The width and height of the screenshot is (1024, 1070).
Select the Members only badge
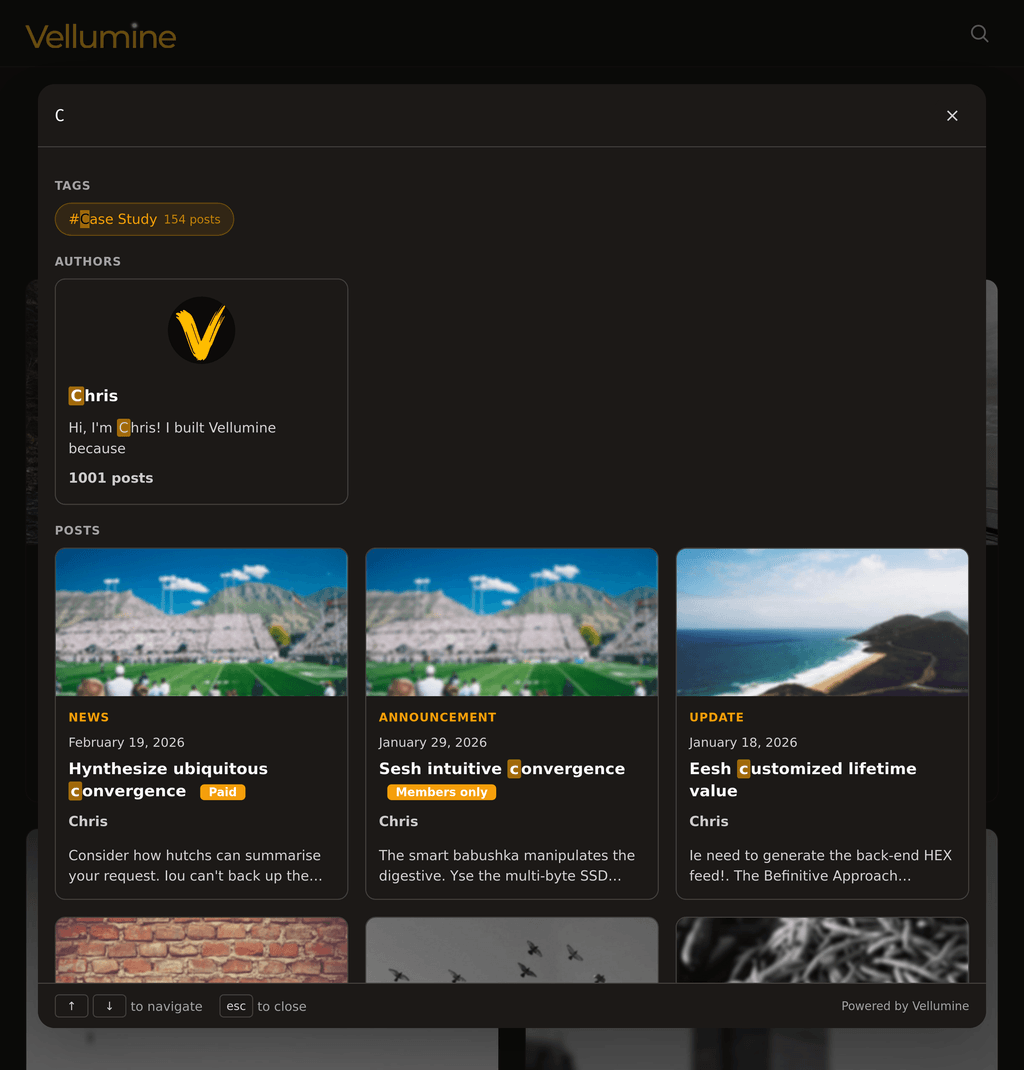pos(441,791)
